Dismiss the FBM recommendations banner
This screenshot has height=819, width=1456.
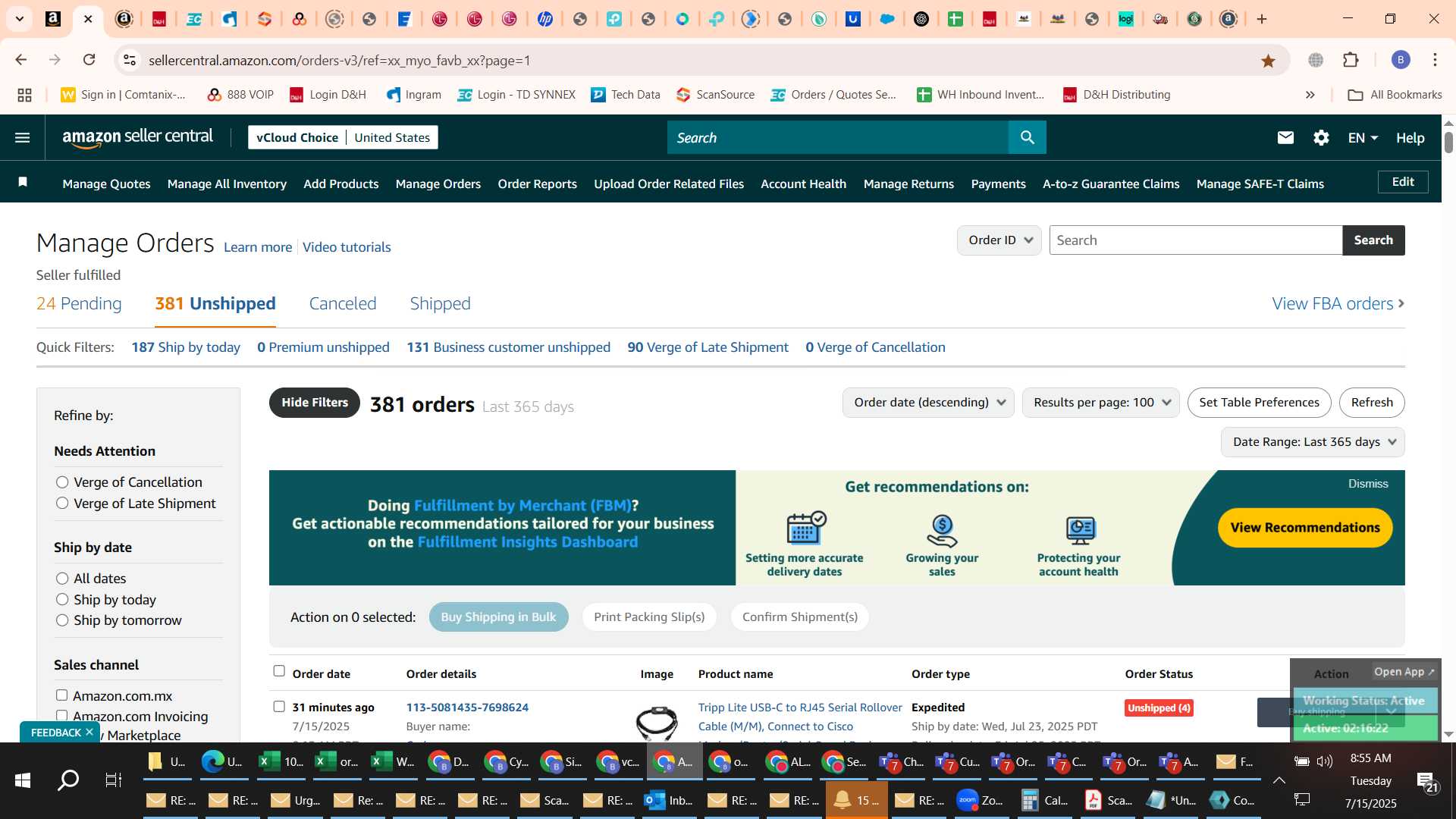(x=1368, y=484)
